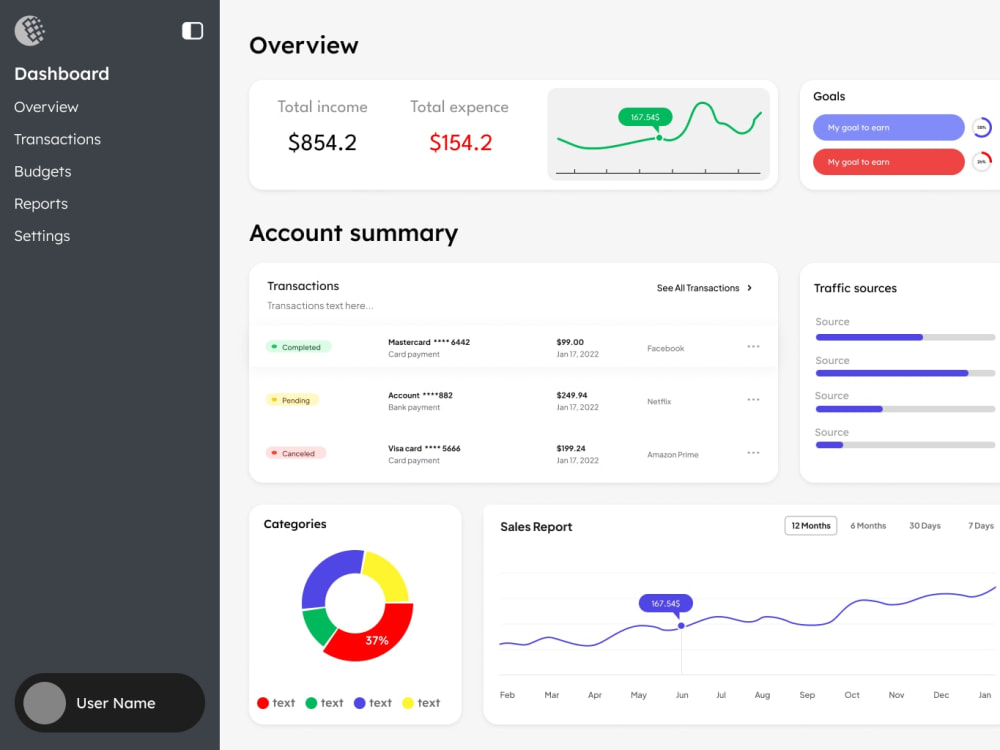
Task: Switch Sales Report to 12 Months
Action: pos(811,526)
